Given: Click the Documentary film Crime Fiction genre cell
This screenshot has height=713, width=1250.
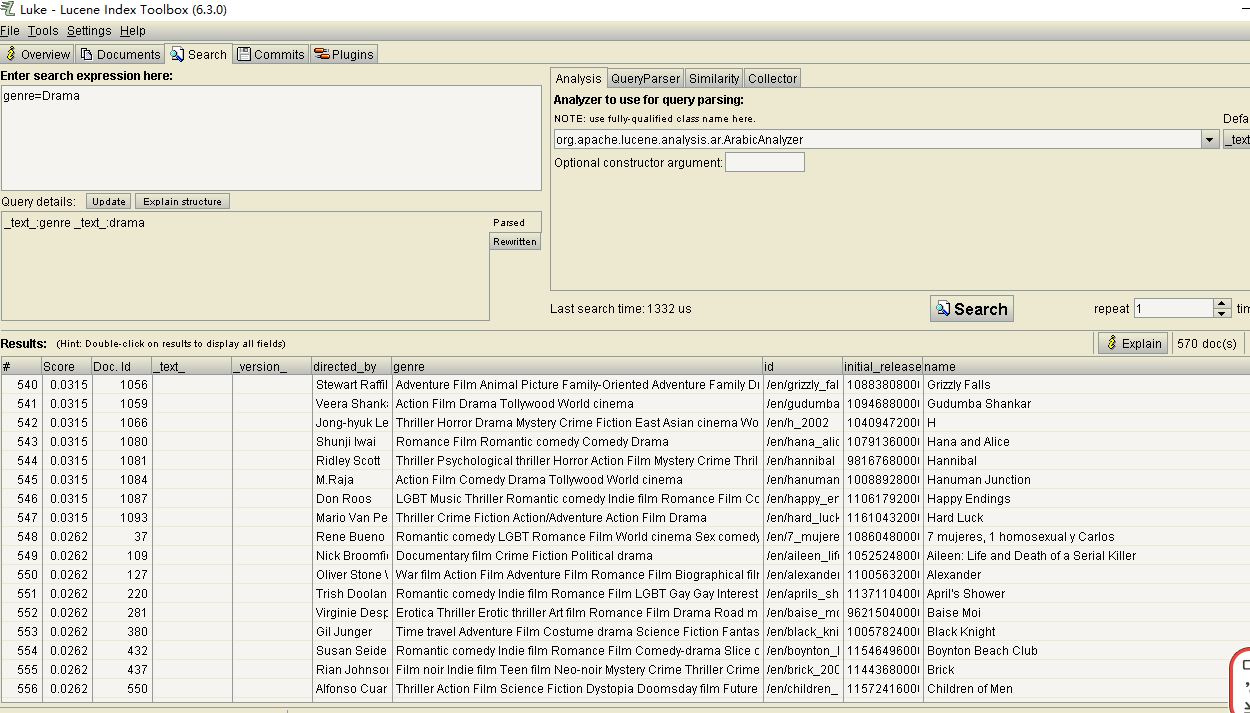Looking at the screenshot, I should 577,556.
